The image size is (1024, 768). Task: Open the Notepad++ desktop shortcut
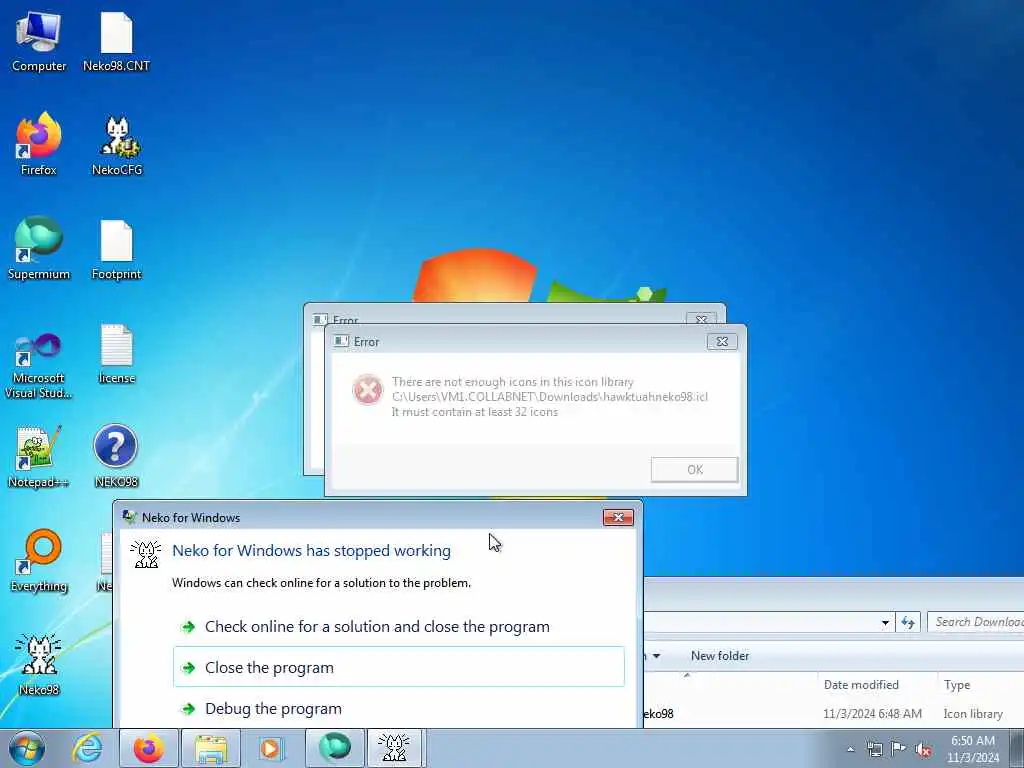pos(39,457)
